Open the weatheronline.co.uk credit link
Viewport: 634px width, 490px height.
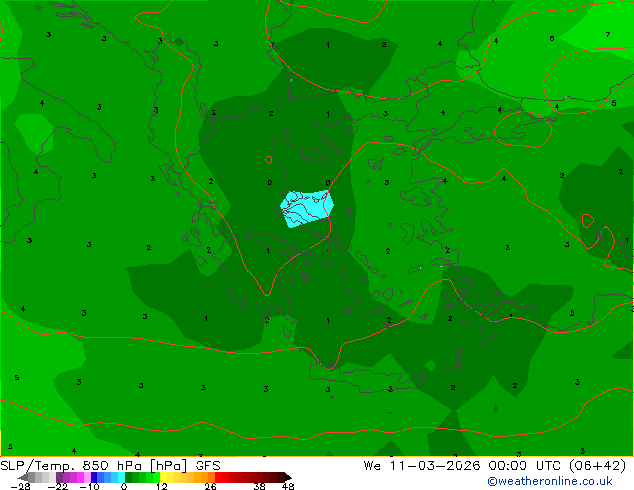[550, 481]
